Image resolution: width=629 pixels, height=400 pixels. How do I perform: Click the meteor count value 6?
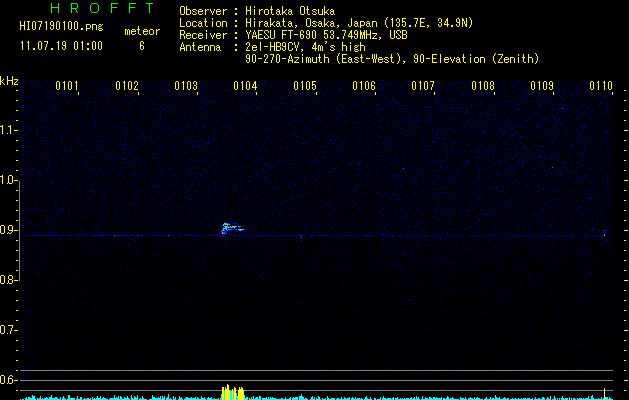click(x=142, y=46)
